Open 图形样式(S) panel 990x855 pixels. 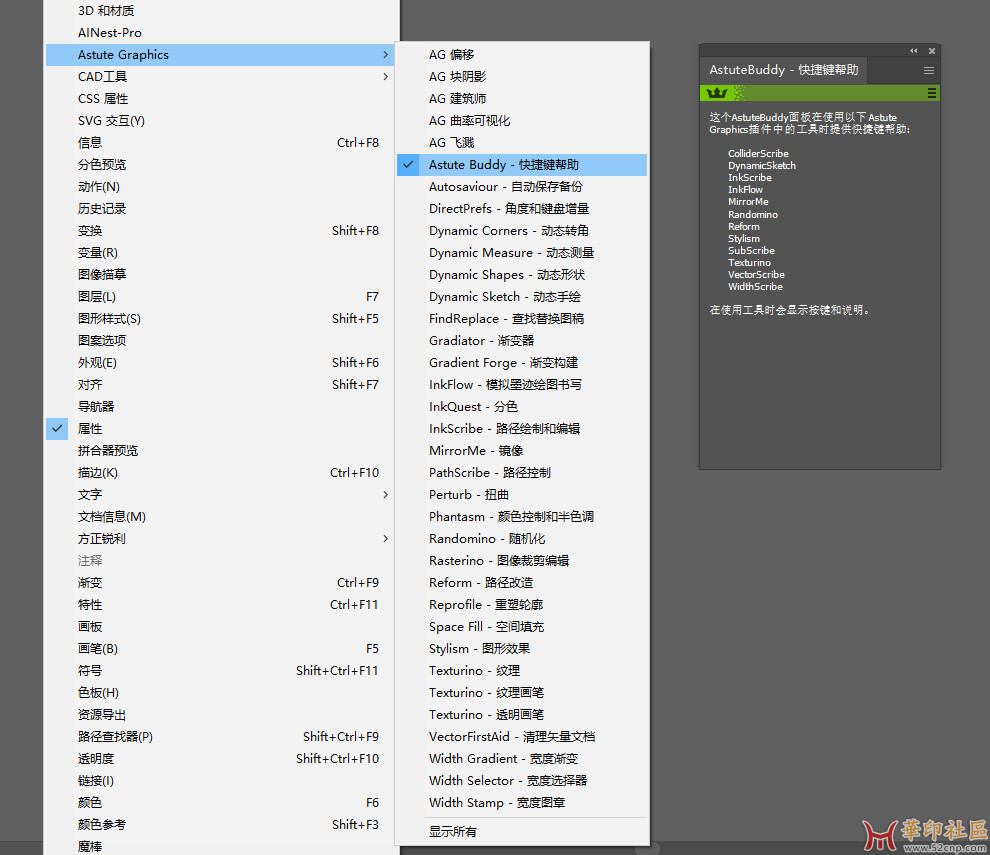pyautogui.click(x=220, y=319)
